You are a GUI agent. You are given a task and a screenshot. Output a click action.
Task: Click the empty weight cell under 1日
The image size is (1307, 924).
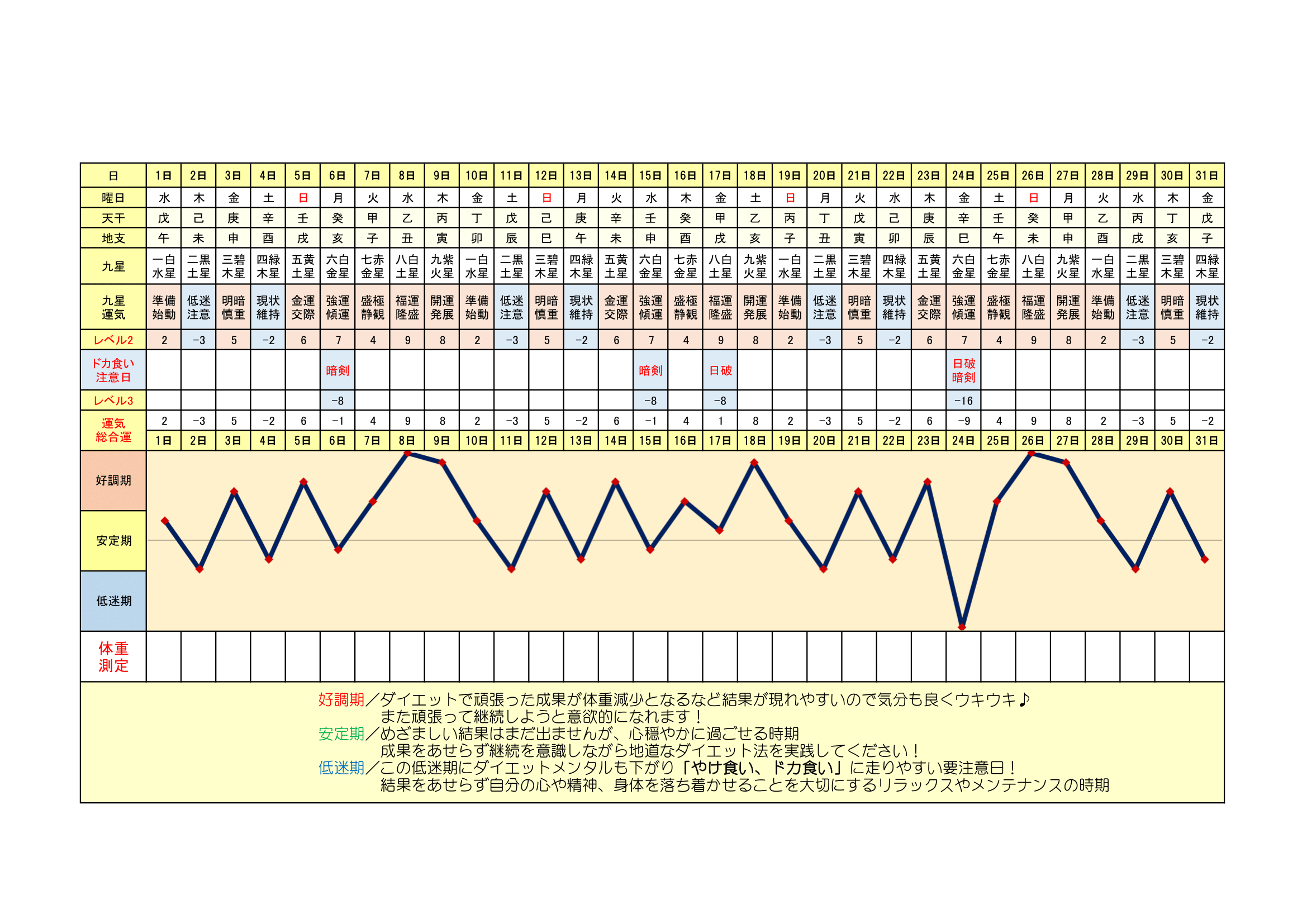164,656
